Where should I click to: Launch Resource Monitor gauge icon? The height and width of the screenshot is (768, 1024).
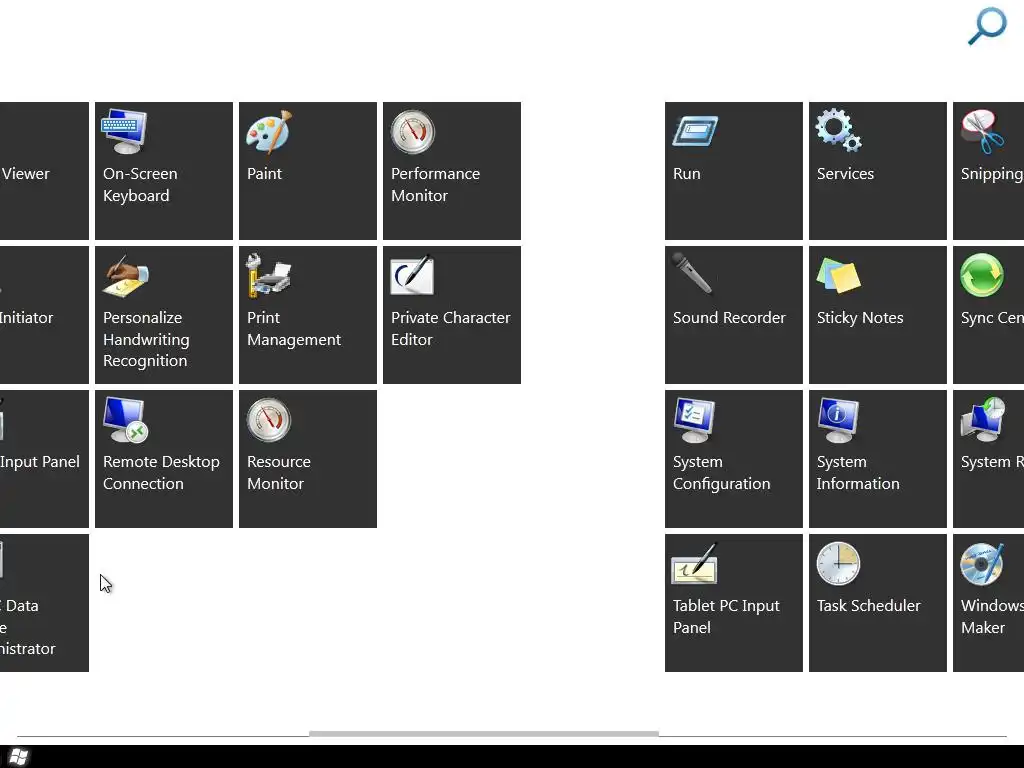268,419
